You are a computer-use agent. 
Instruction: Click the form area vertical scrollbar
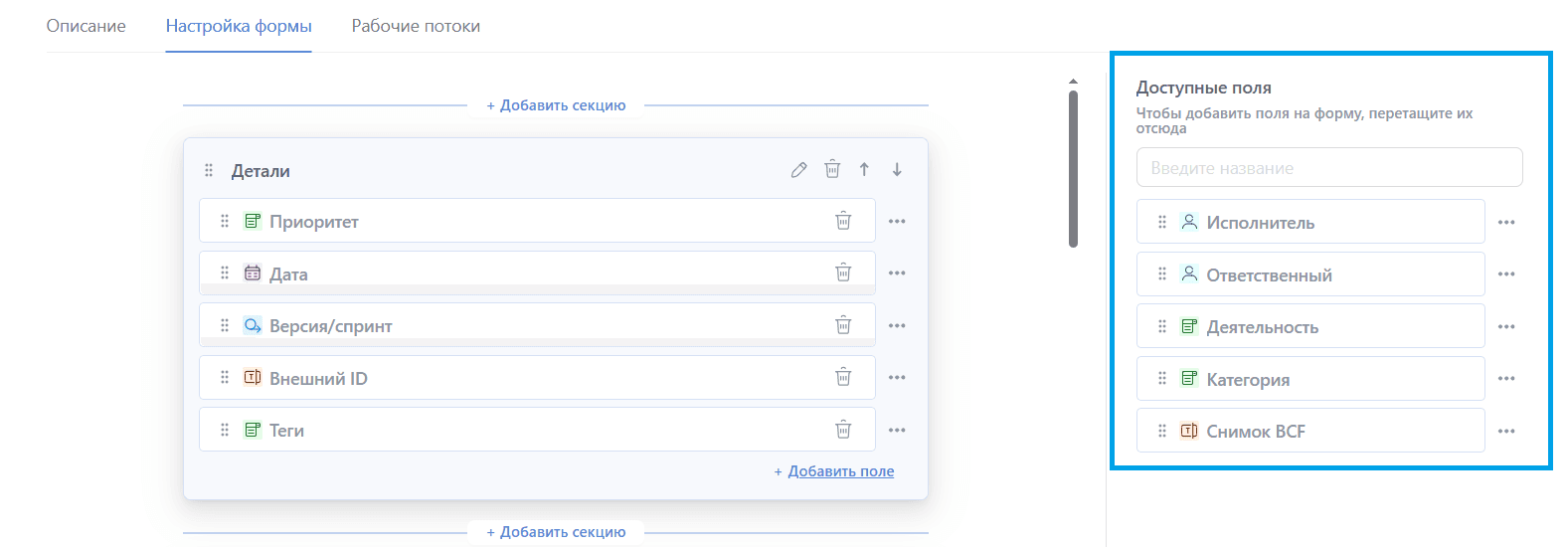[1073, 169]
